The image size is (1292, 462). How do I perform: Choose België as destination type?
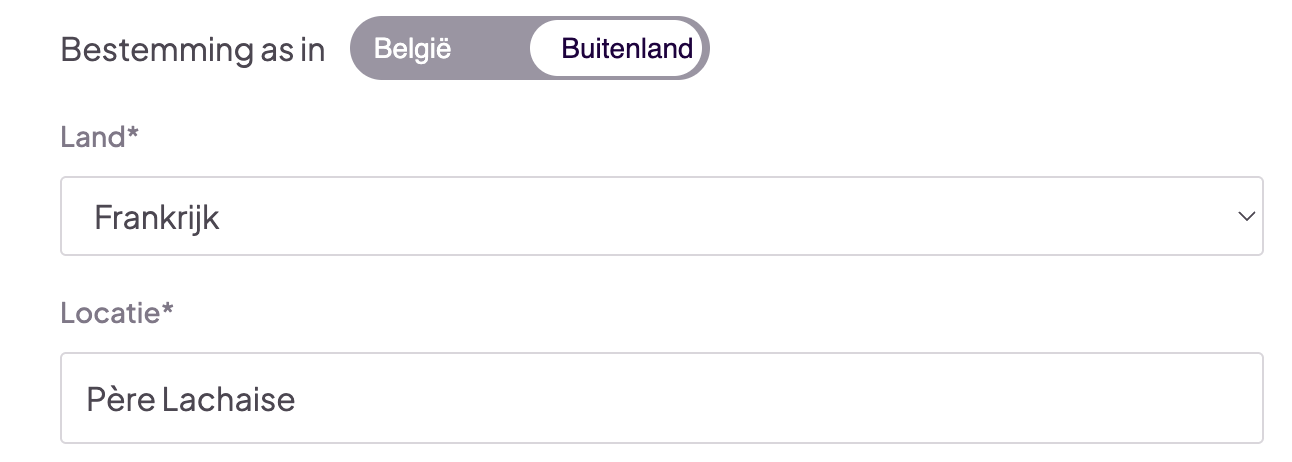tap(412, 48)
